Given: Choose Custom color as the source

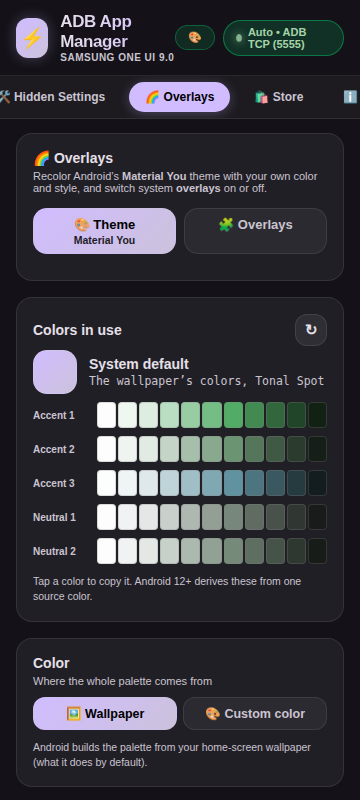Looking at the screenshot, I should (255, 714).
